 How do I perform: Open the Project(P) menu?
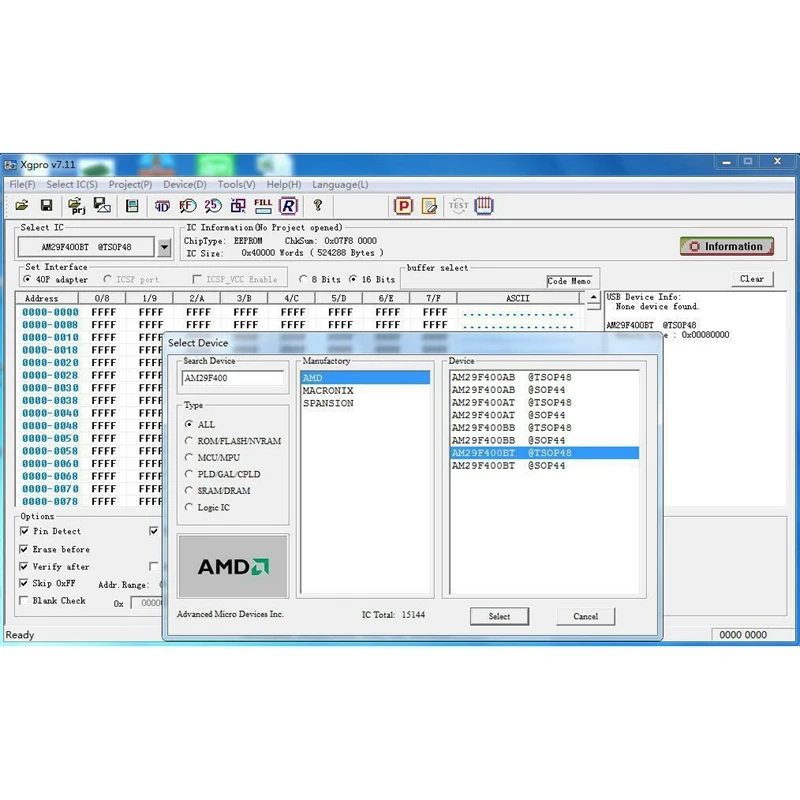tap(131, 185)
